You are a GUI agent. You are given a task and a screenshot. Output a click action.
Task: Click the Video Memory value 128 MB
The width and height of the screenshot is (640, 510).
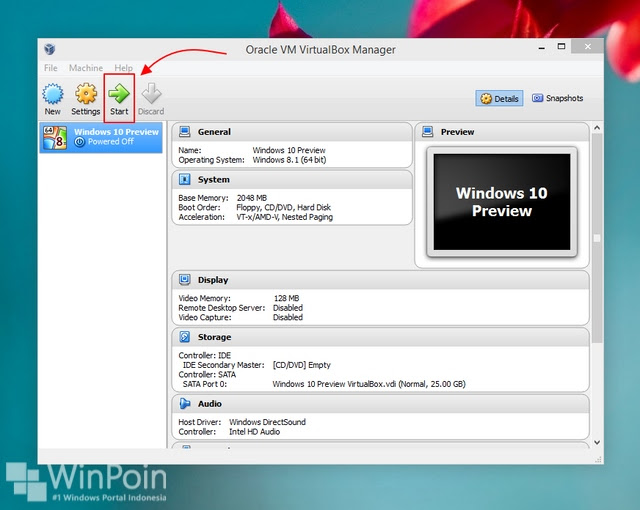286,298
